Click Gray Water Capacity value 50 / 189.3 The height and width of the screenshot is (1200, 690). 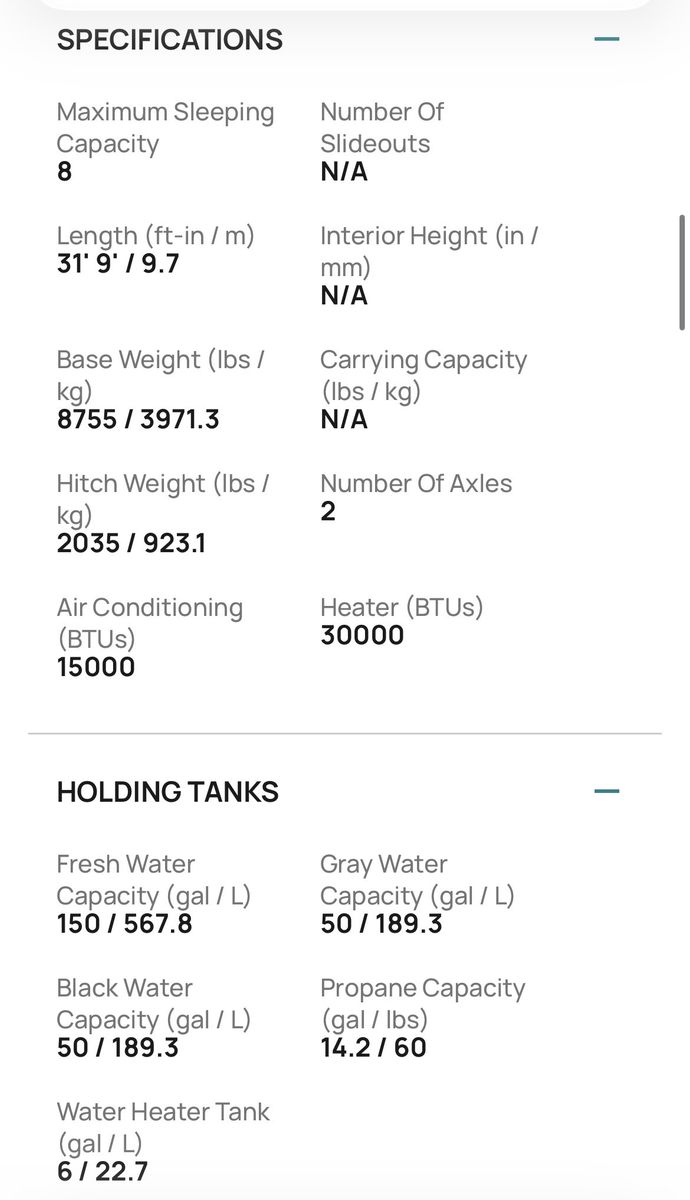coord(381,923)
